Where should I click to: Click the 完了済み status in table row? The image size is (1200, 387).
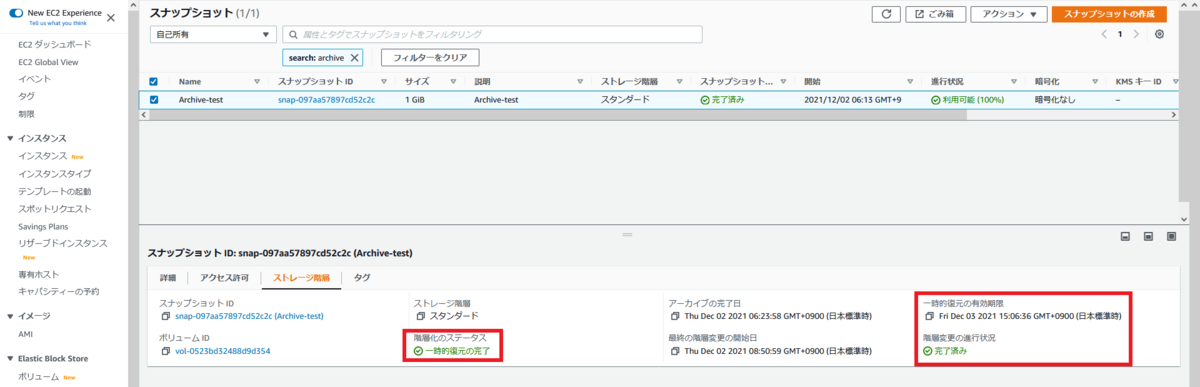coord(722,100)
